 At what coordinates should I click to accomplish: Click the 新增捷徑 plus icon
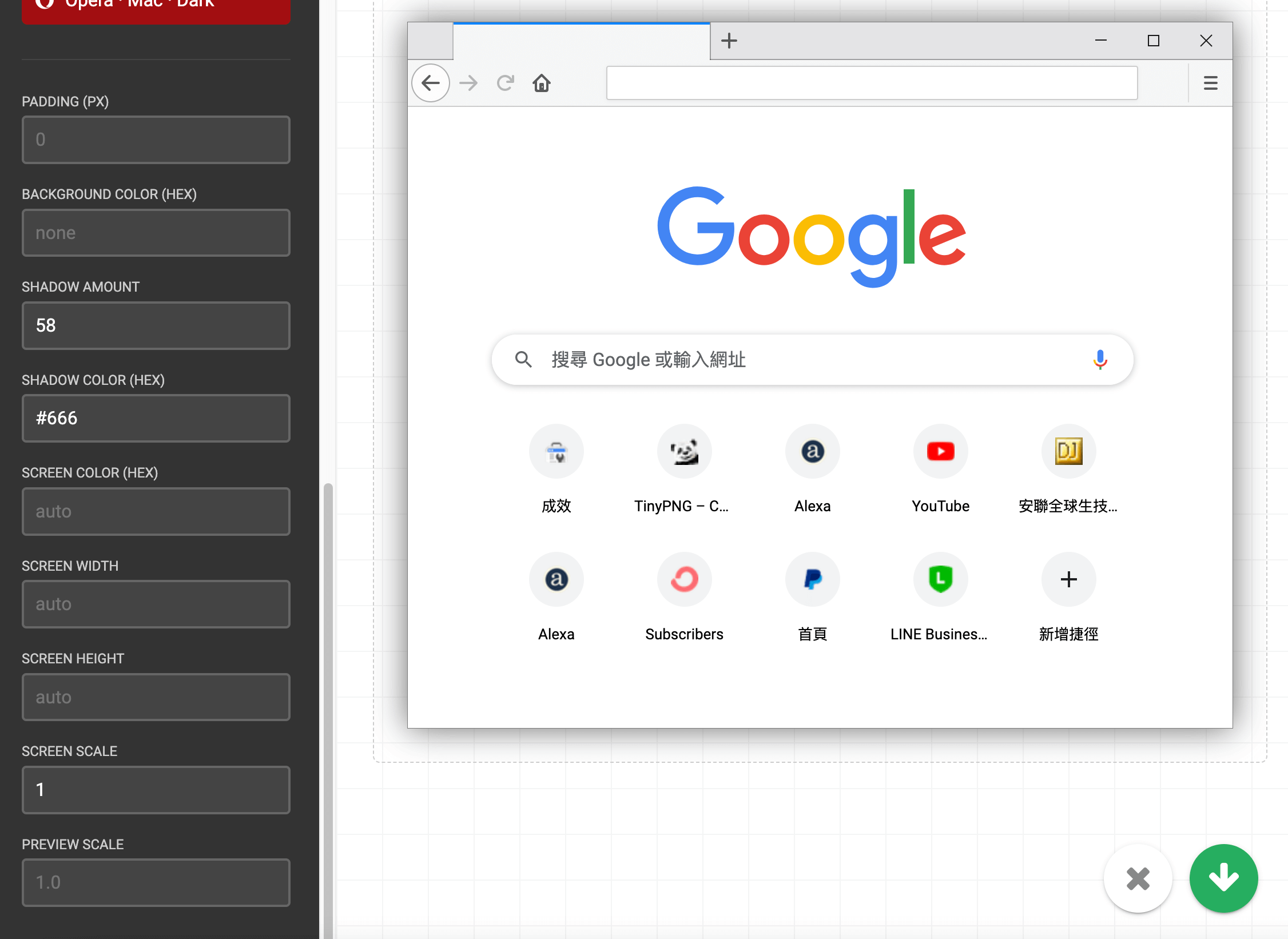click(1068, 579)
